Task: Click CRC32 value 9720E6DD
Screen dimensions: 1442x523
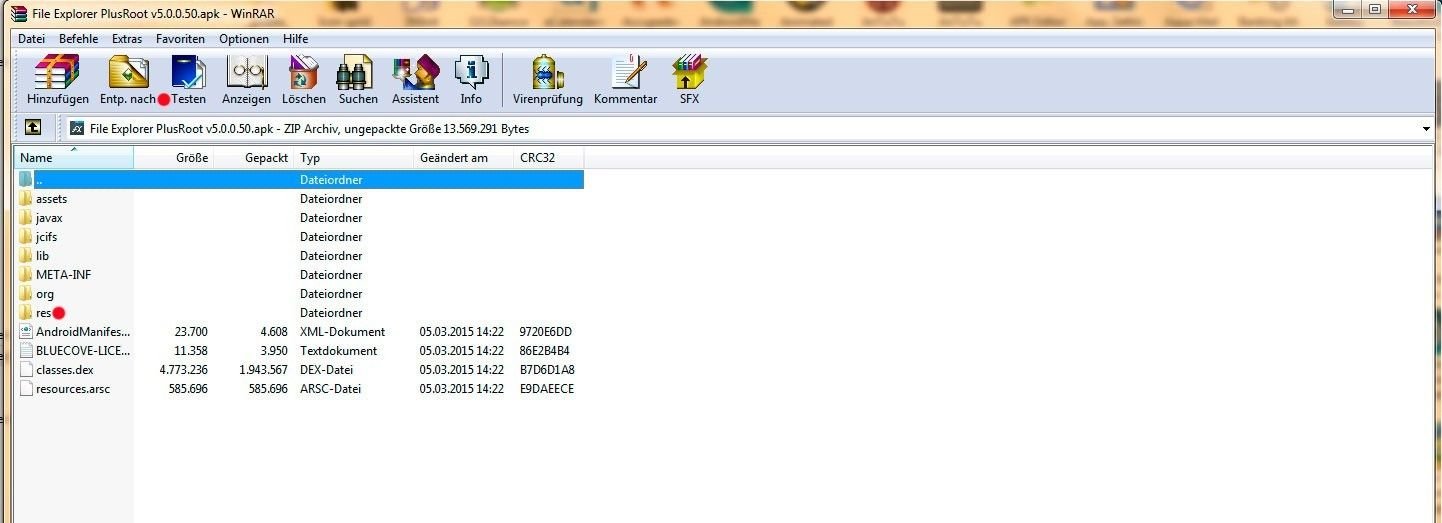Action: 546,332
